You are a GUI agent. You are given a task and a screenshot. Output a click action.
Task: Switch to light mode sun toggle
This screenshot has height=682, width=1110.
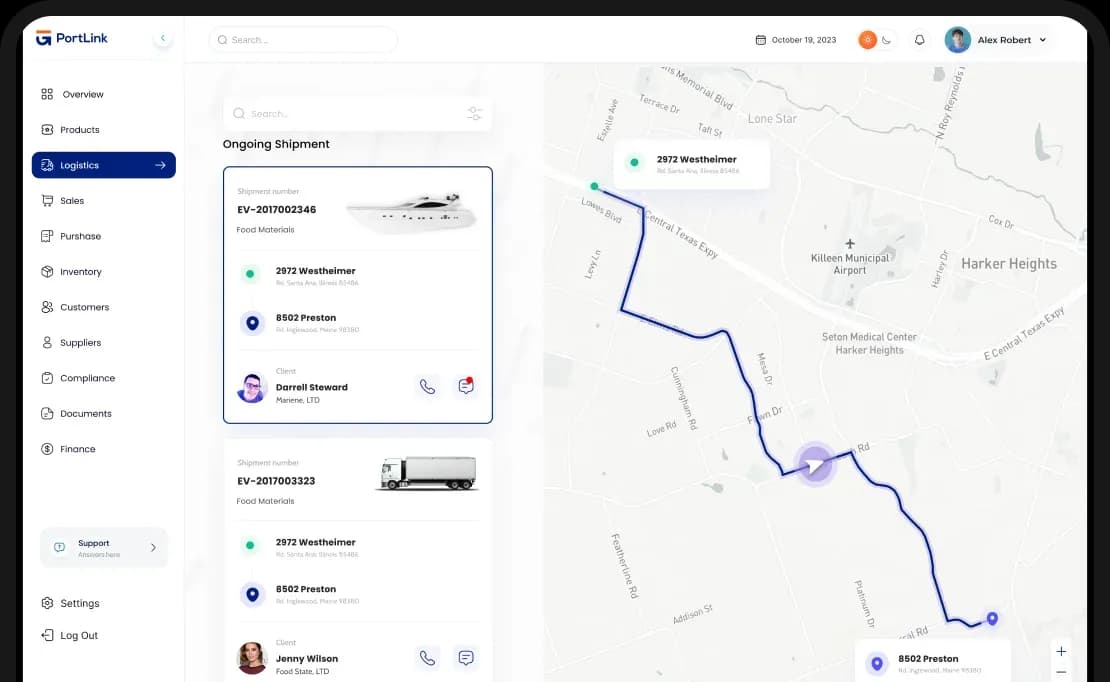867,40
